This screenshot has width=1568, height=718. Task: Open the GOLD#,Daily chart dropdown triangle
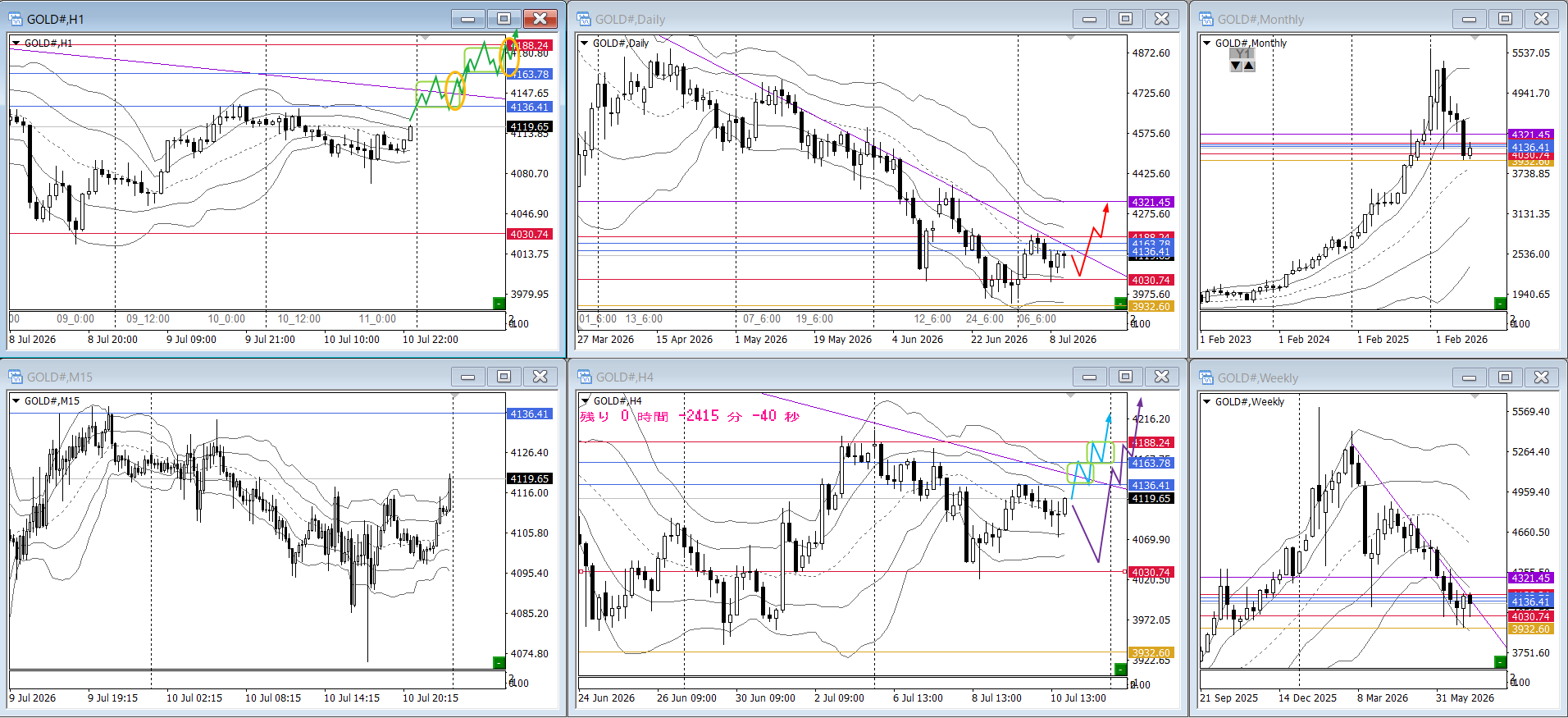[x=584, y=43]
